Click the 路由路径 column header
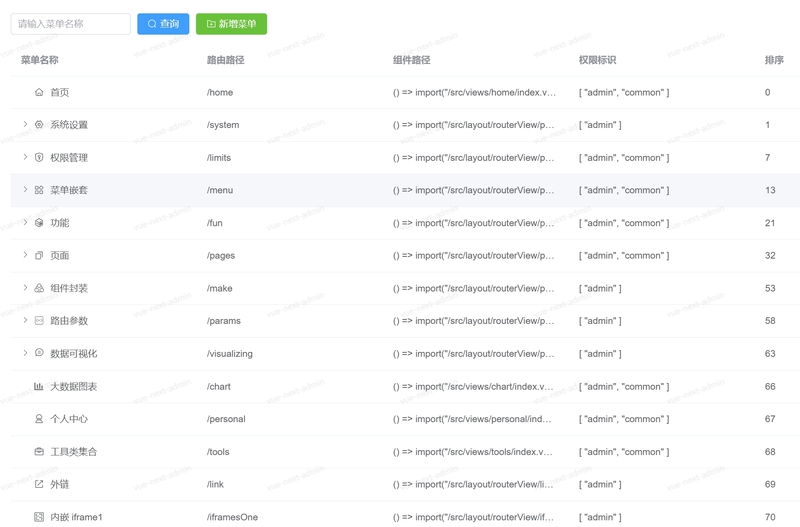The height and width of the screenshot is (527, 800). [226, 60]
